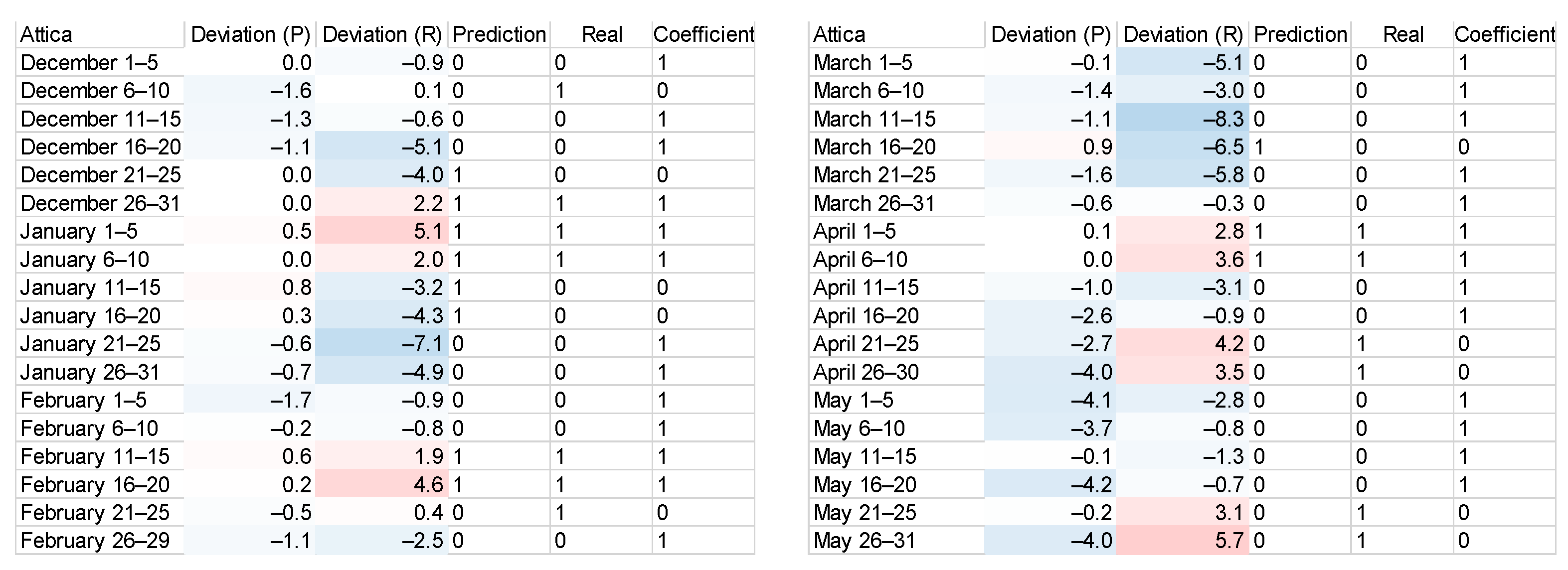This screenshot has width=1568, height=570.
Task: Click the –6.5 cell for March 16–20
Action: (1222, 146)
